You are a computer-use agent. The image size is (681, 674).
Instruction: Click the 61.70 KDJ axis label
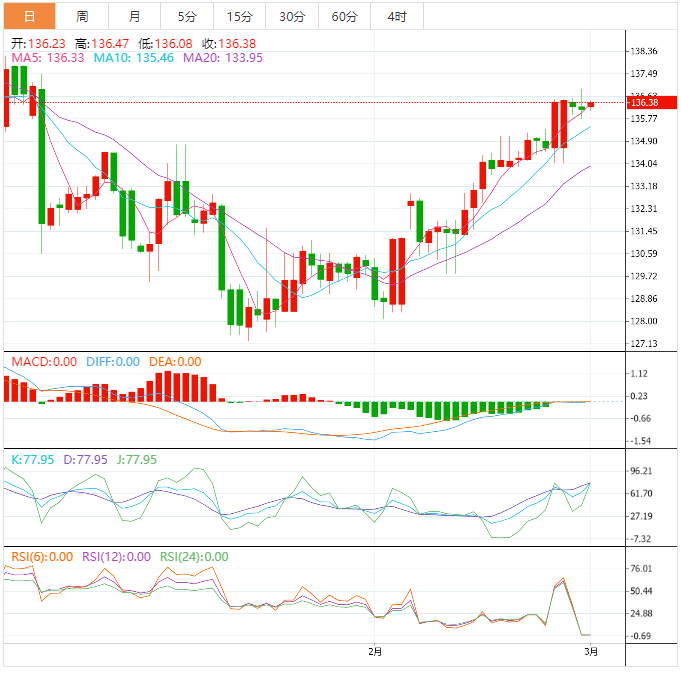pyautogui.click(x=641, y=494)
